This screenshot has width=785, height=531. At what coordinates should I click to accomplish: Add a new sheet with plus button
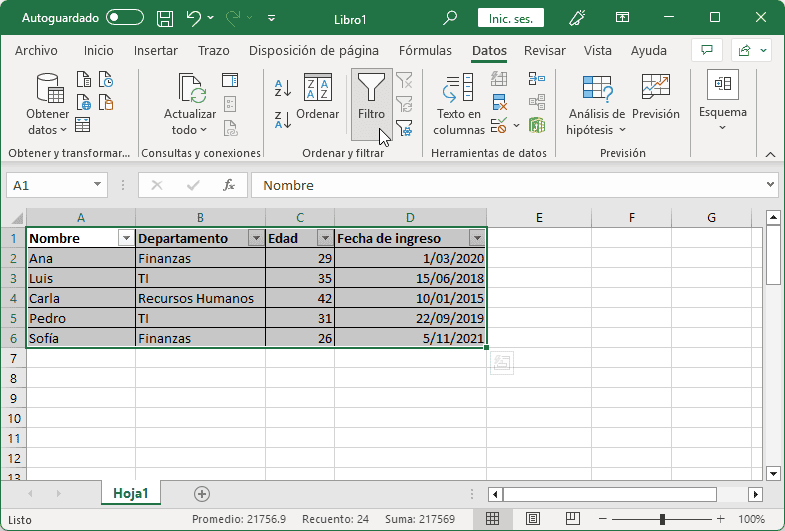tap(202, 493)
